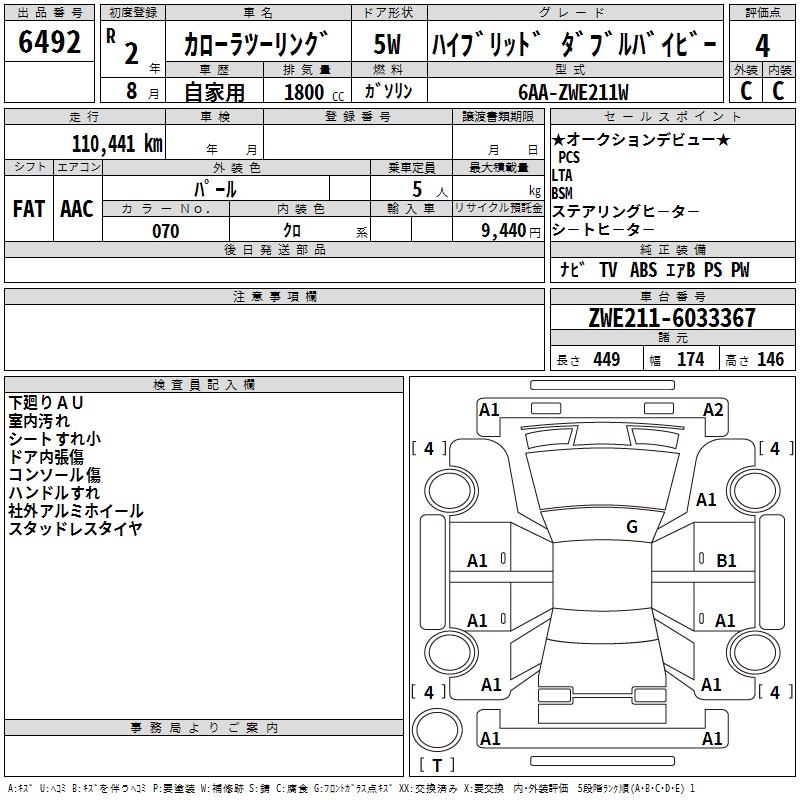Screen dimensions: 800x800
Task: Select seating capacity 5 人
Action: [430, 190]
